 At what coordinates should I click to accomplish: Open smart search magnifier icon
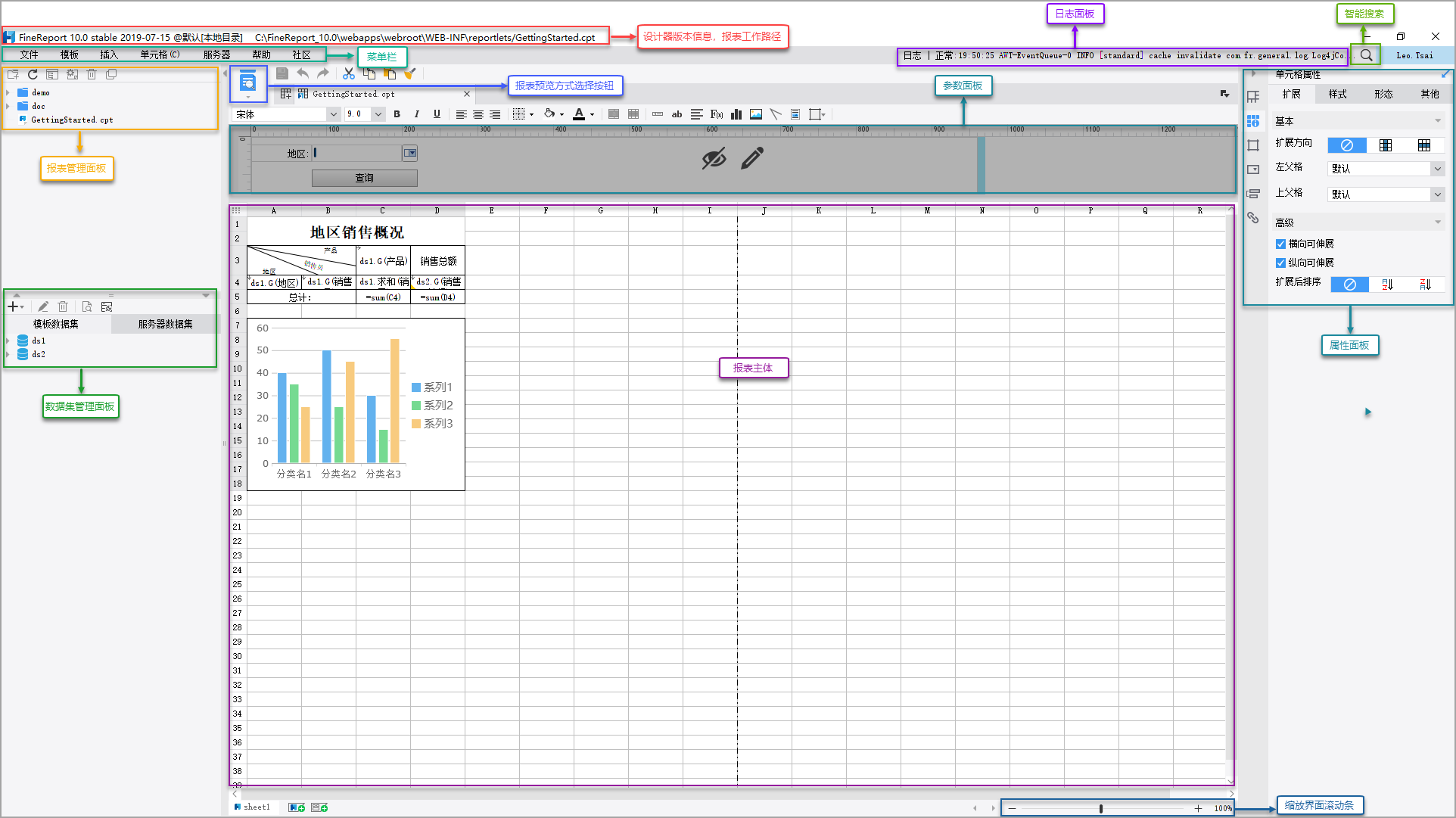[x=1366, y=55]
